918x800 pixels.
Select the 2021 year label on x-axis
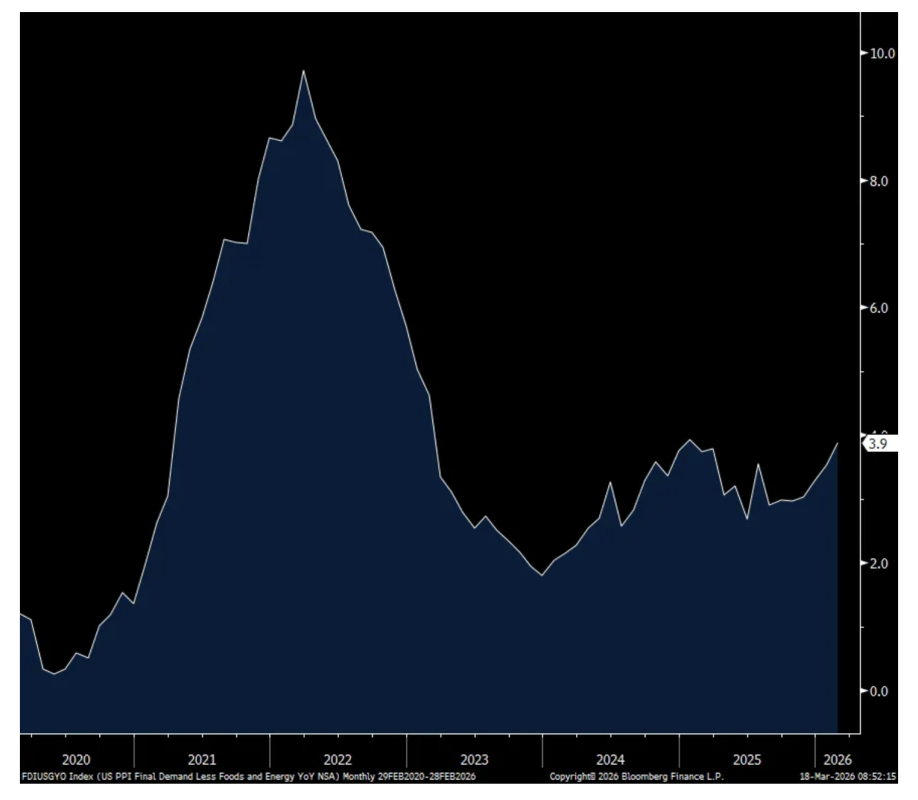click(202, 759)
